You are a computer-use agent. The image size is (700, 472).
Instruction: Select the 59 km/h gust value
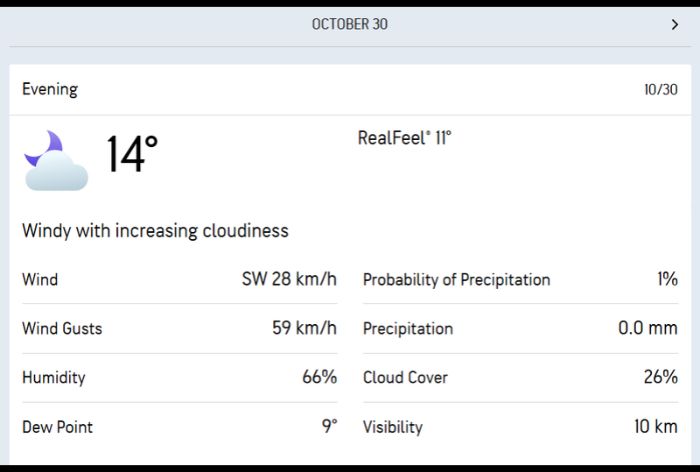tap(304, 328)
